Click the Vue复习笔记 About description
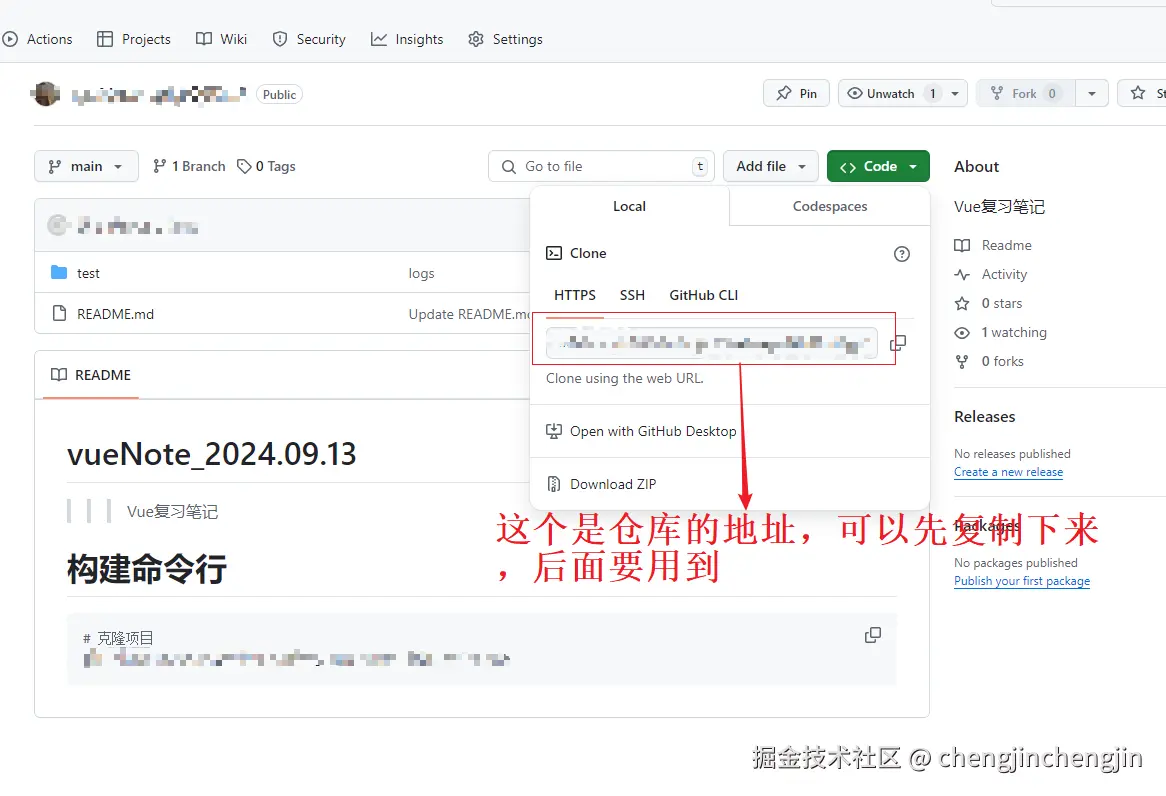1166x796 pixels. click(999, 207)
